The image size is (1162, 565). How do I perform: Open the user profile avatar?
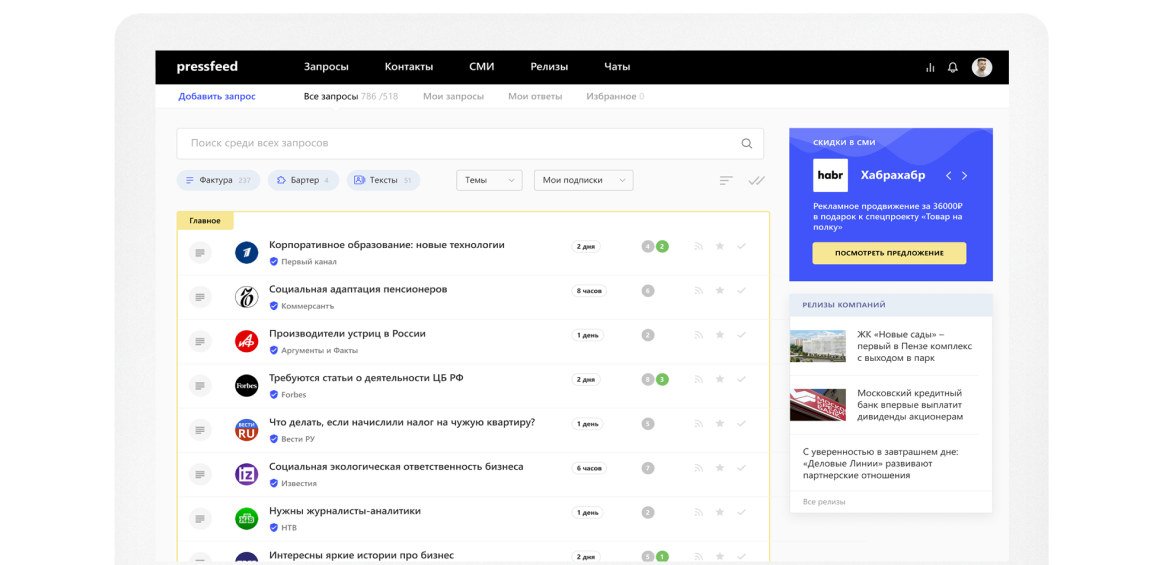(x=982, y=67)
